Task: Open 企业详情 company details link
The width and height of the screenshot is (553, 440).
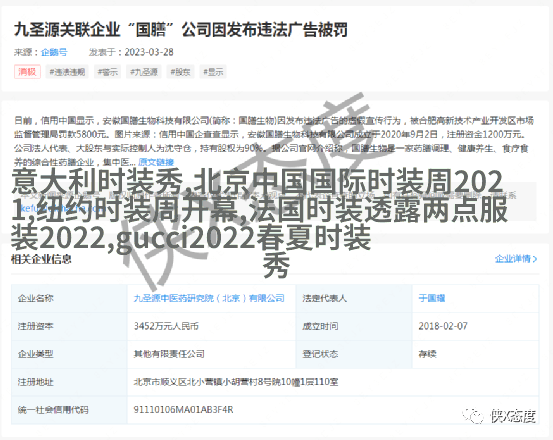Action: pyautogui.click(x=512, y=259)
